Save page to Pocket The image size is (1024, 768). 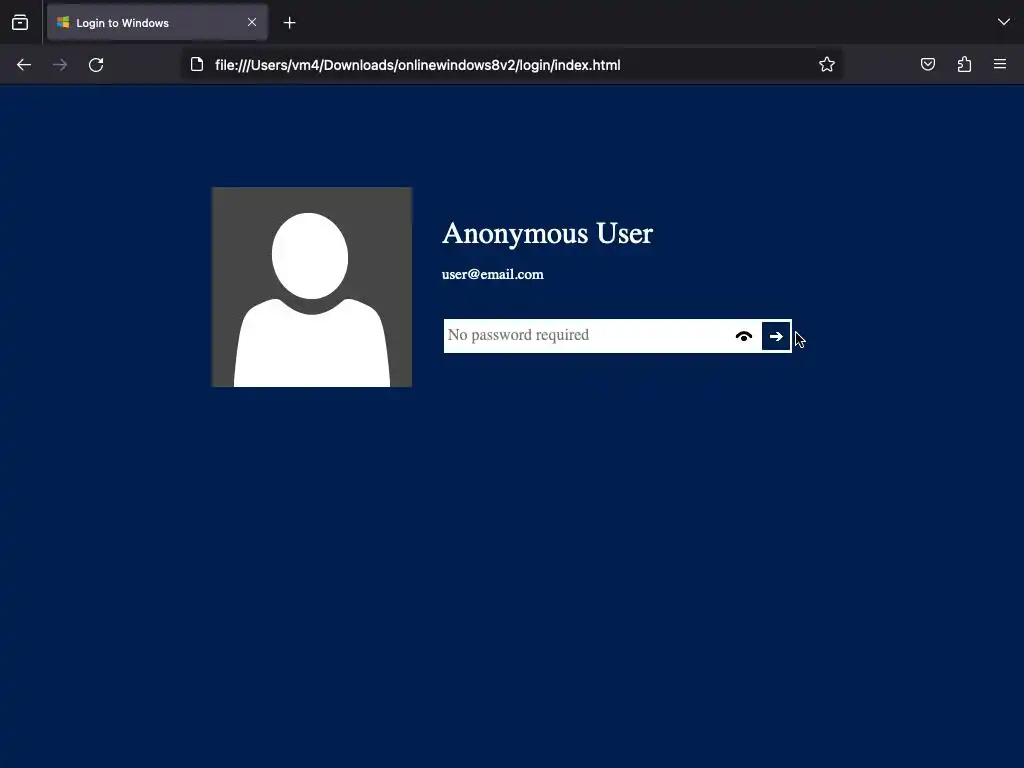pyautogui.click(x=928, y=64)
